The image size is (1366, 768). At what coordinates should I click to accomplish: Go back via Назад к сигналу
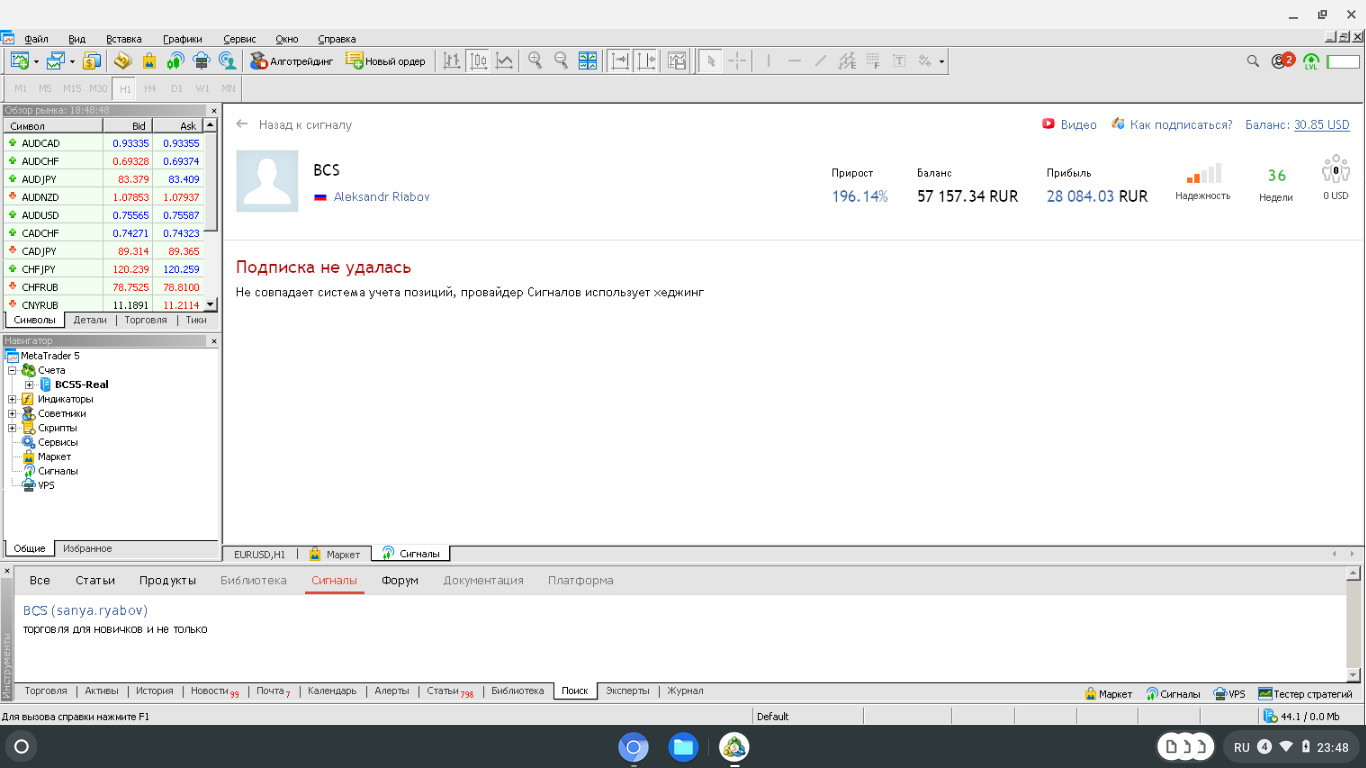tap(294, 125)
